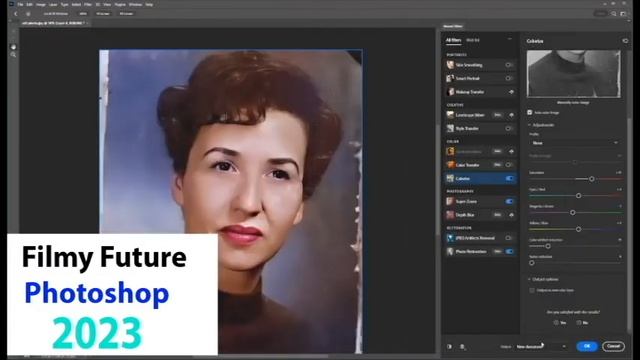Collapse the Adjustments section

[529, 125]
